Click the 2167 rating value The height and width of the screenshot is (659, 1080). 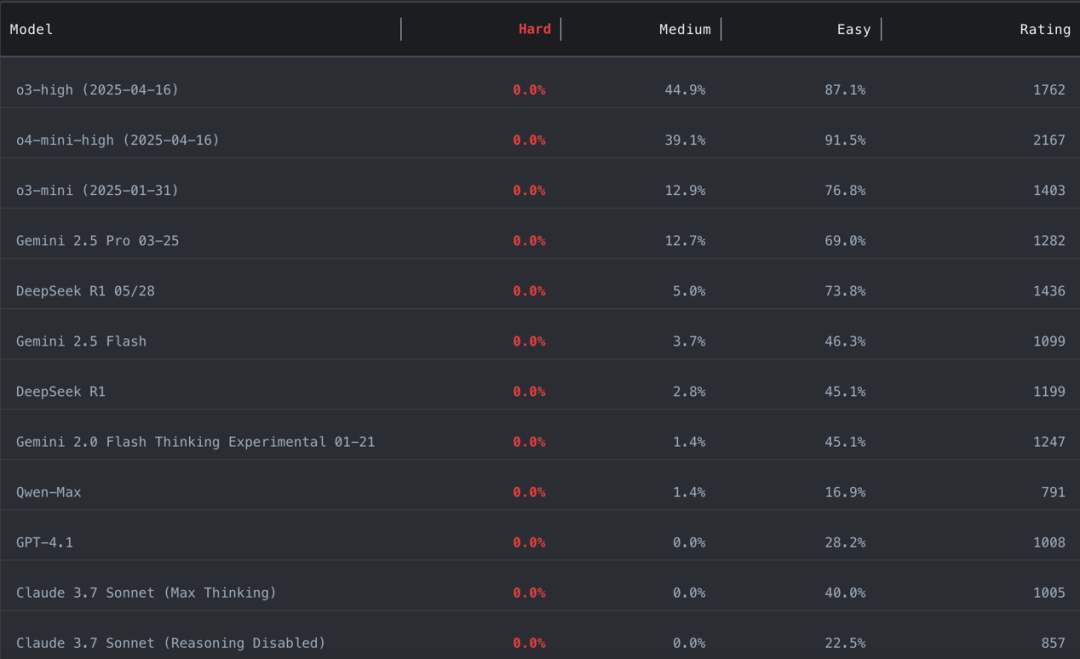[x=1048, y=140]
